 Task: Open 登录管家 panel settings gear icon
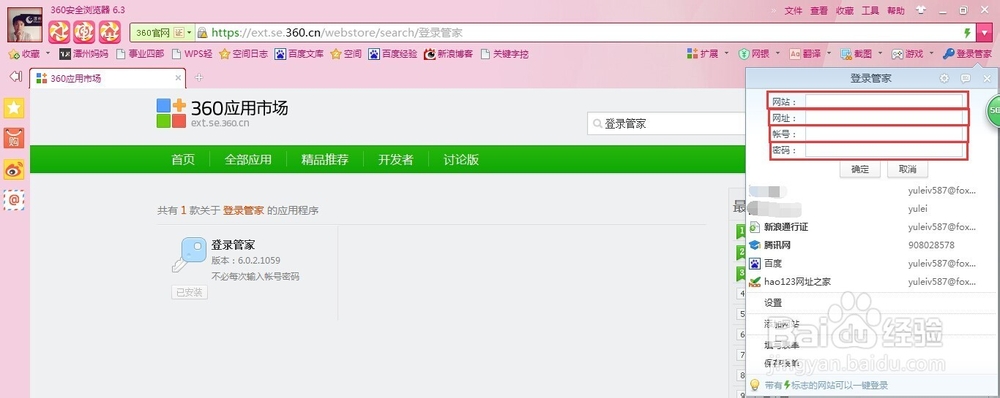tap(945, 78)
